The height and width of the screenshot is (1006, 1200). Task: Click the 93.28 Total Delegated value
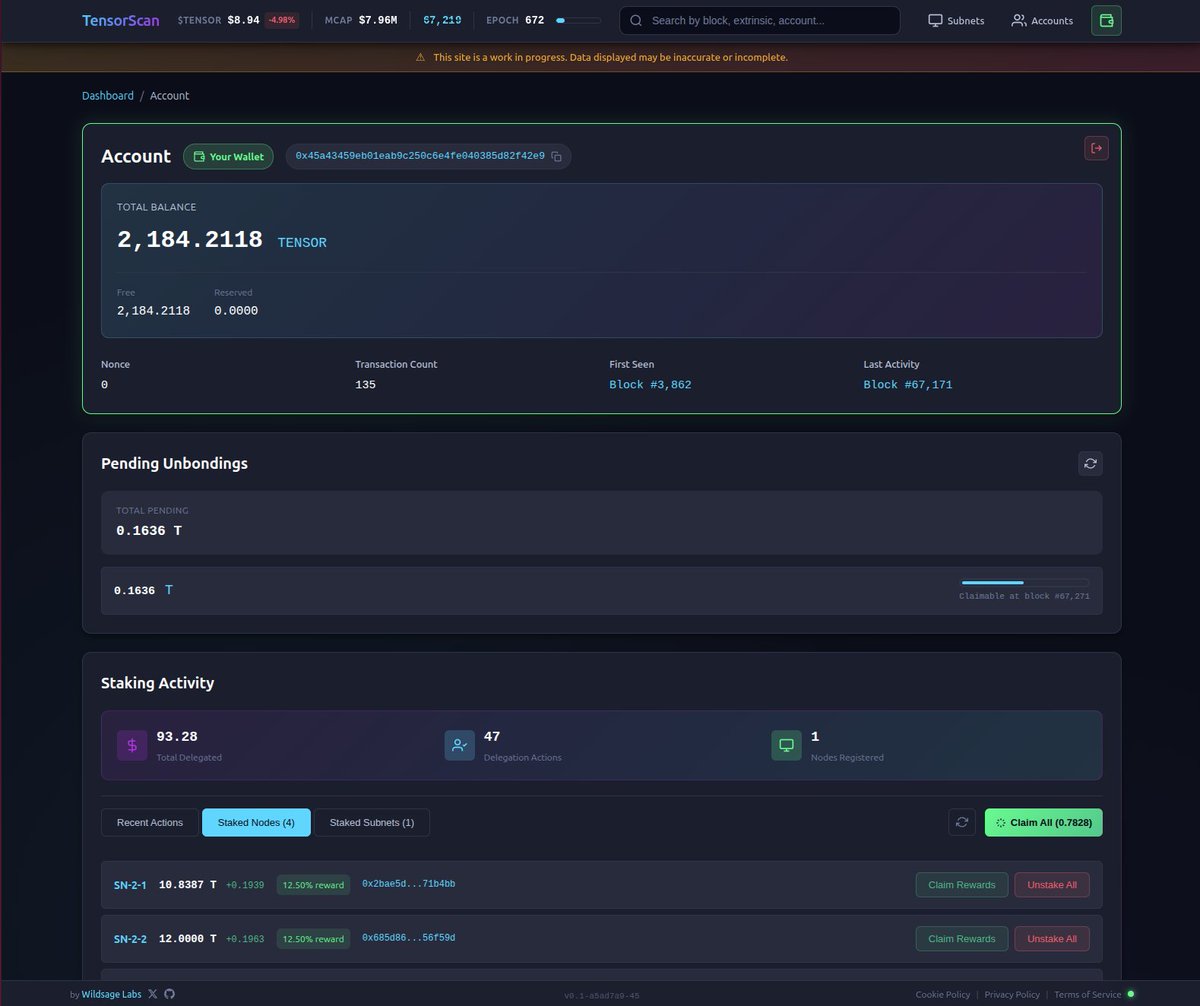177,737
